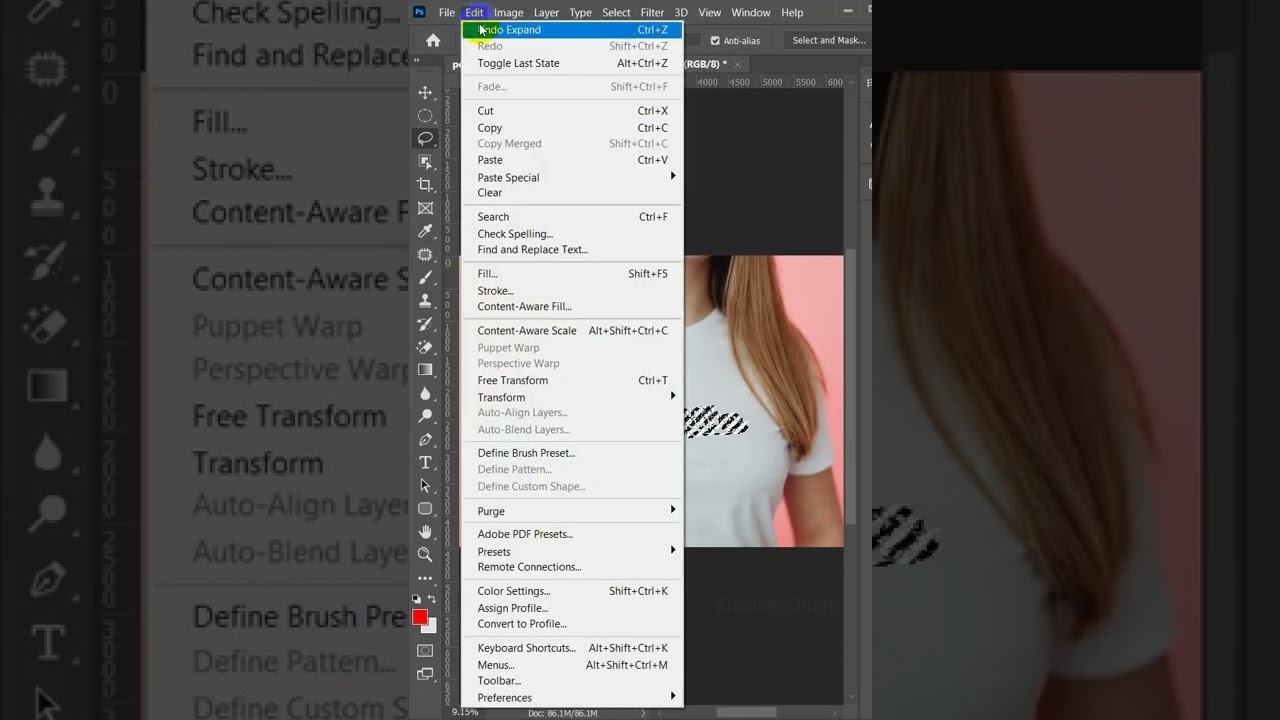
Task: Choose Fill... menu entry
Action: (572, 273)
